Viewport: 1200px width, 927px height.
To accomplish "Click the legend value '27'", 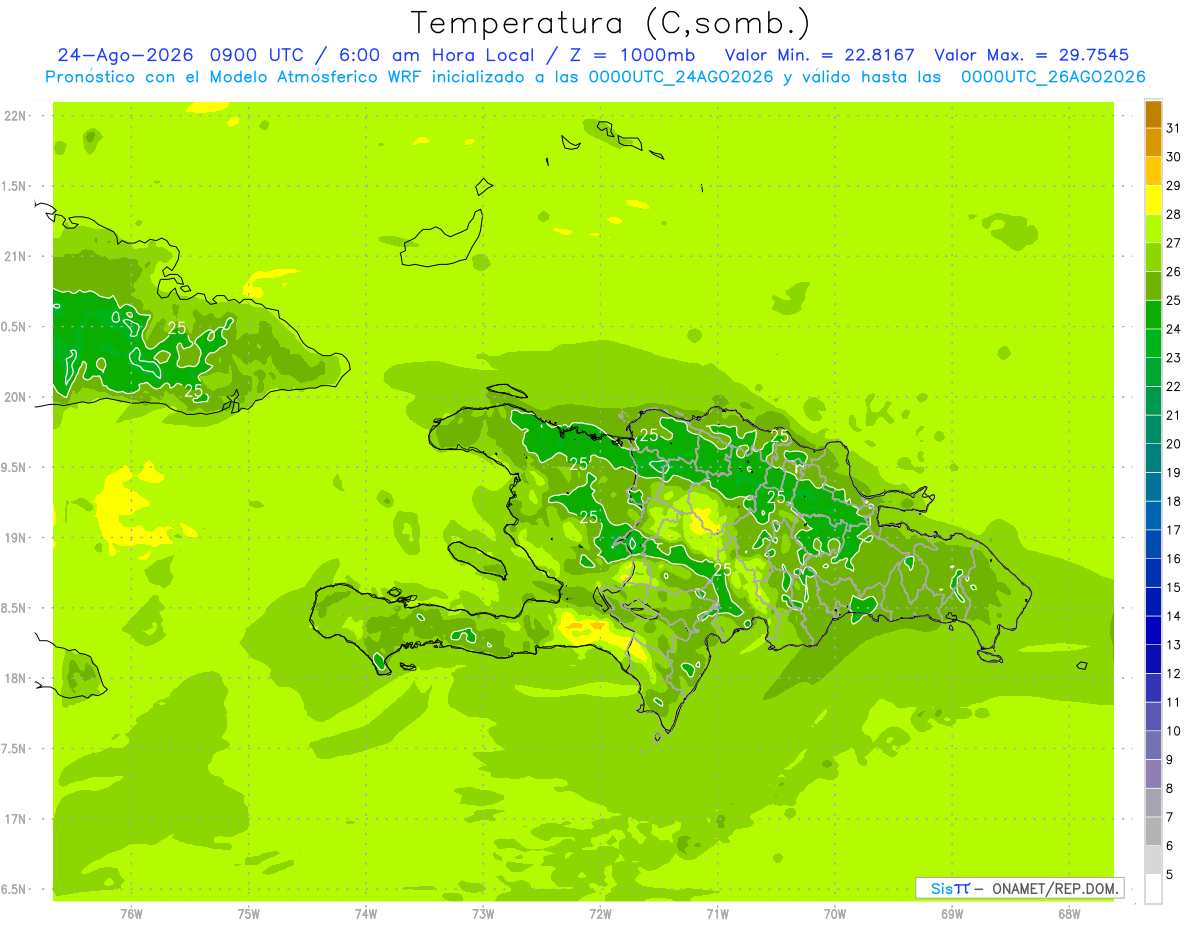I will (x=1173, y=243).
